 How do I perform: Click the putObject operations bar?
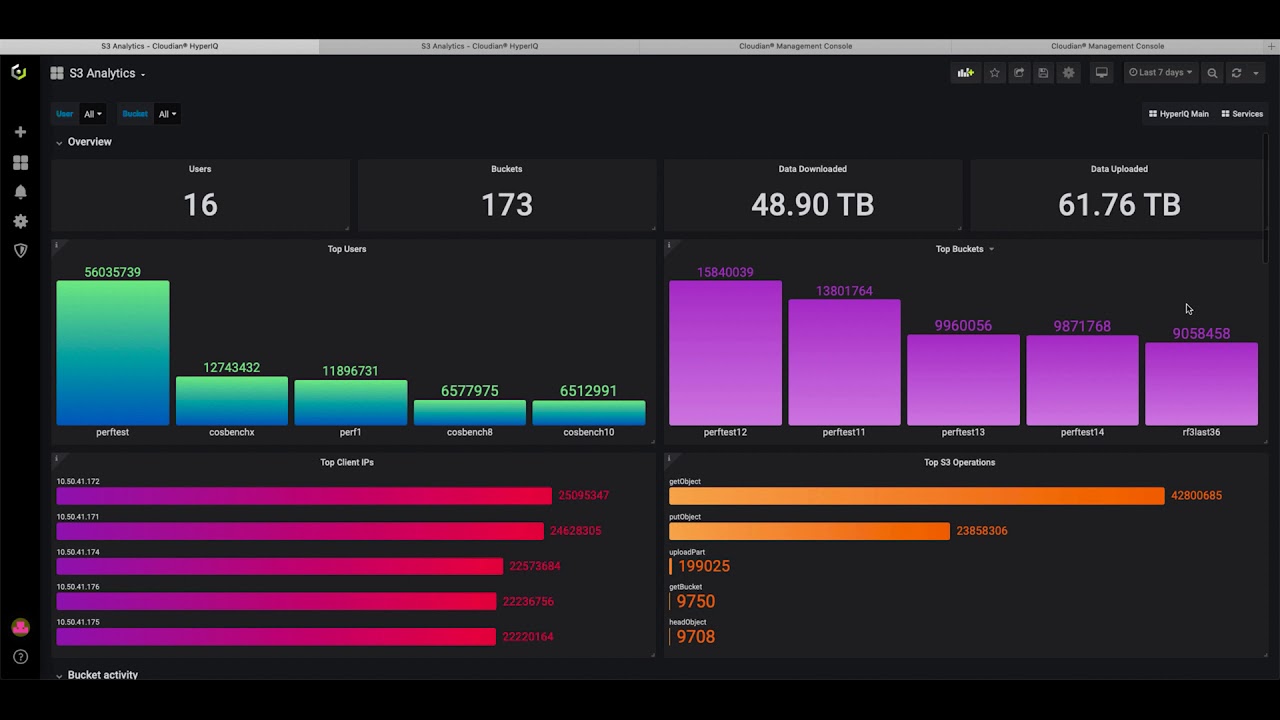click(x=809, y=530)
